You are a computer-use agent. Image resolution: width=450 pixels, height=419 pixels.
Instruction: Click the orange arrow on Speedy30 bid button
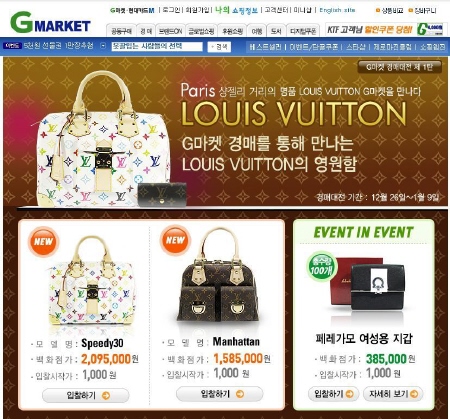(106, 396)
